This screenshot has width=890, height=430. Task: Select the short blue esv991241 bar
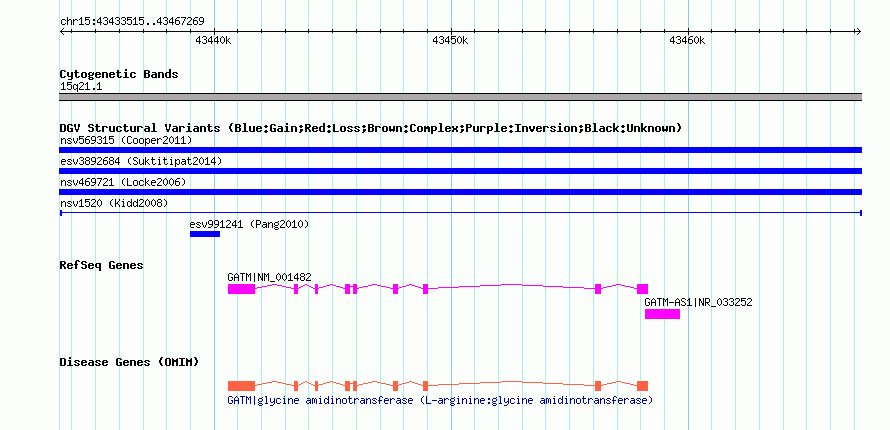[x=205, y=234]
